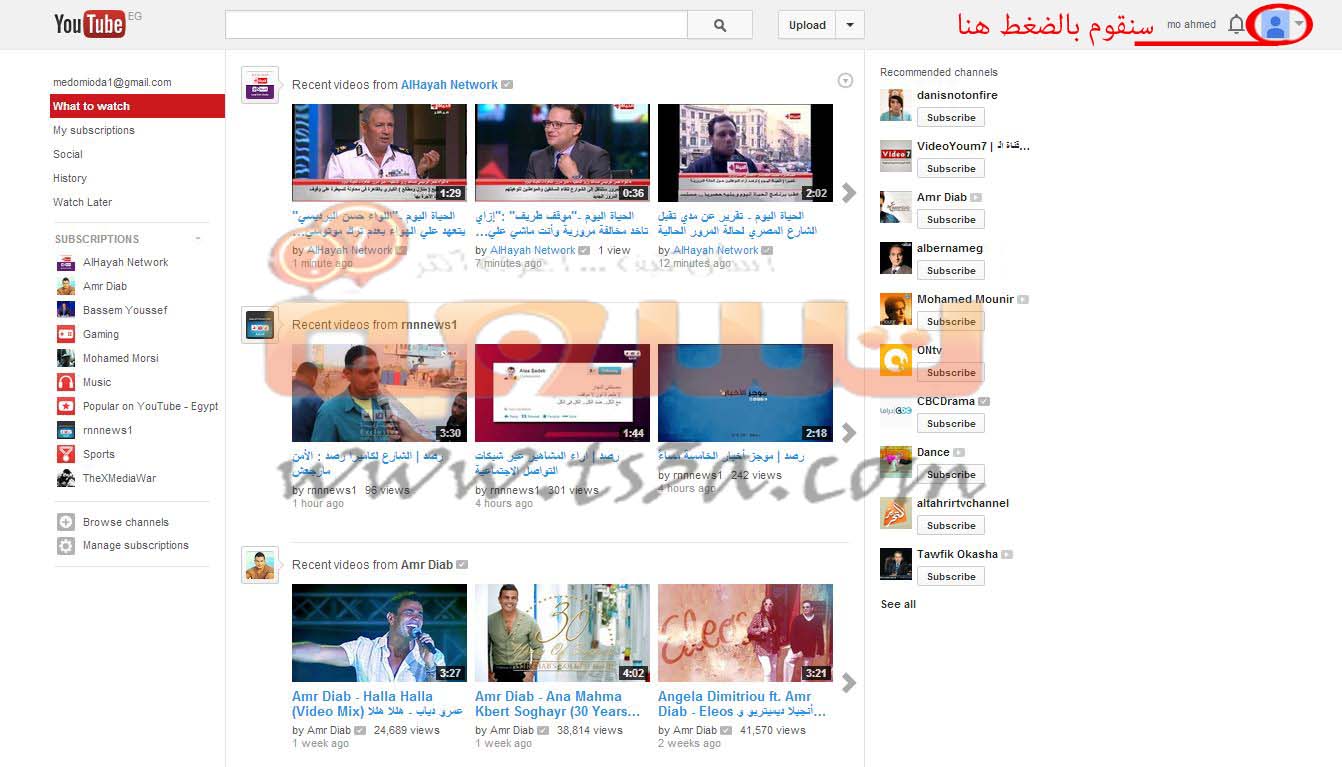Open Amr Diab - Halla Halla video title
Screen dimensions: 1342x767
point(377,704)
